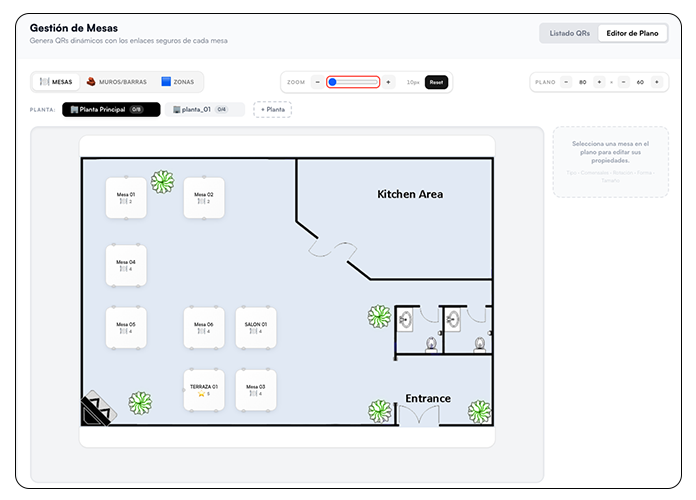
Task: Select table Mesa 02 on the plan
Action: [204, 198]
